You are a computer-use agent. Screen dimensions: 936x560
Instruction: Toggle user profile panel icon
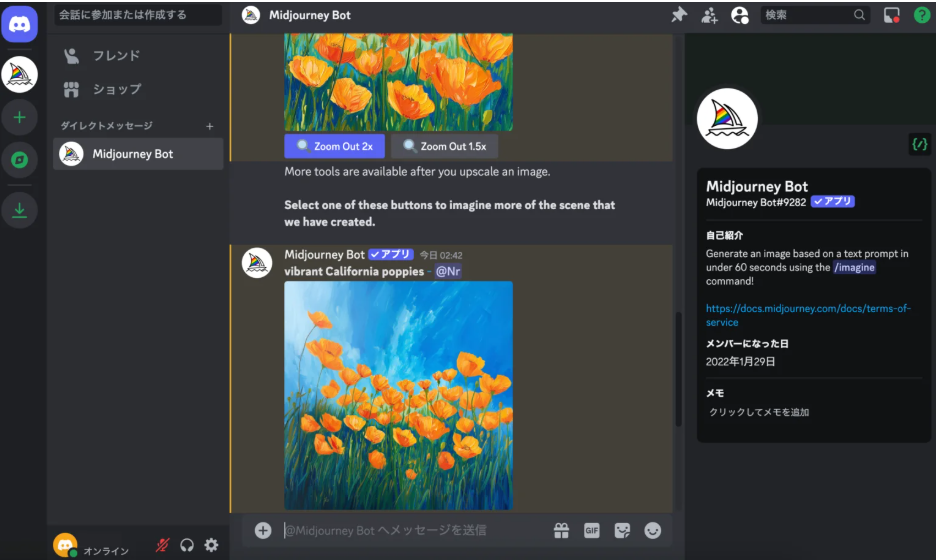click(740, 15)
